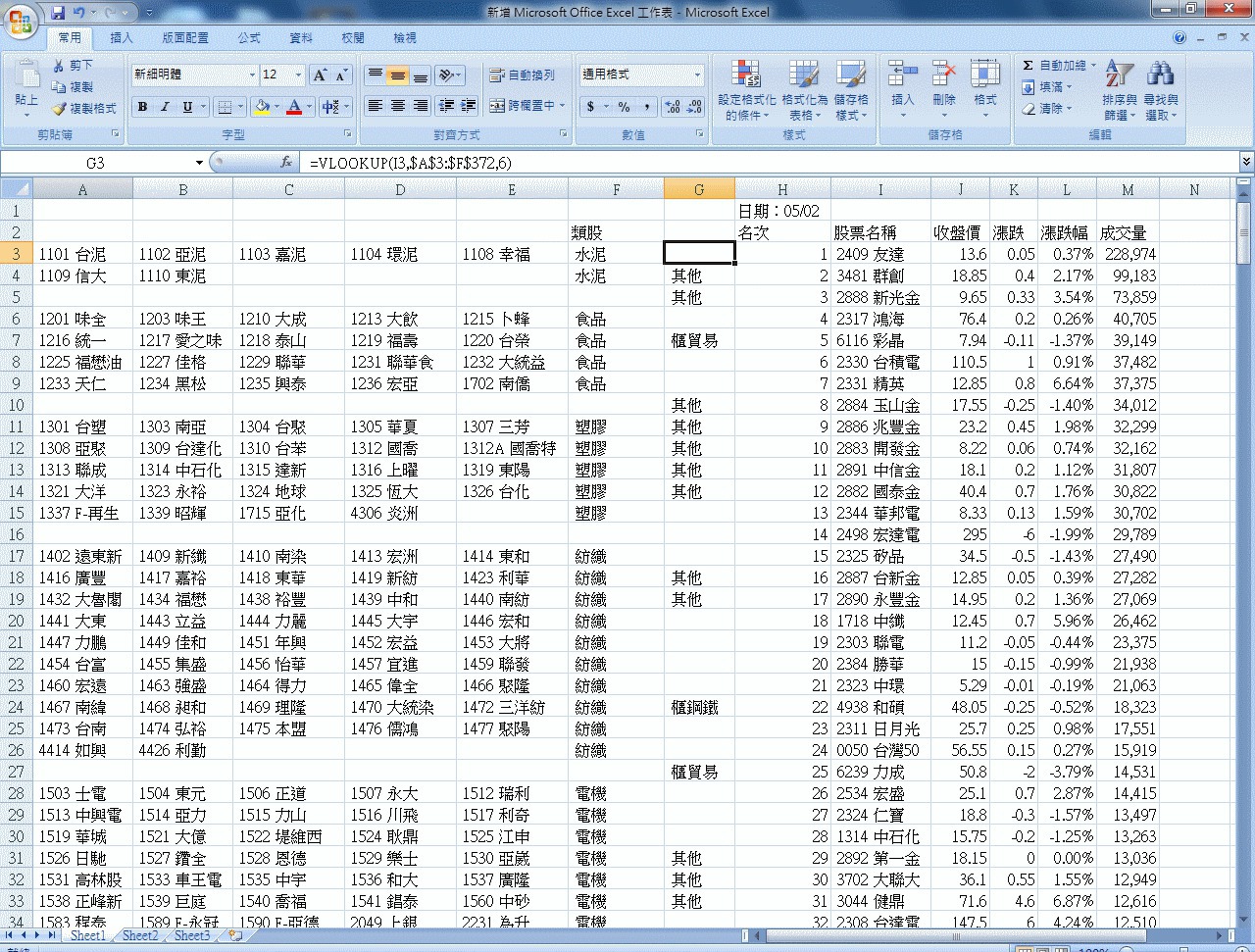Viewport: 1255px width, 952px height.
Task: Expand the font size dropdown showing 12
Action: (x=299, y=75)
